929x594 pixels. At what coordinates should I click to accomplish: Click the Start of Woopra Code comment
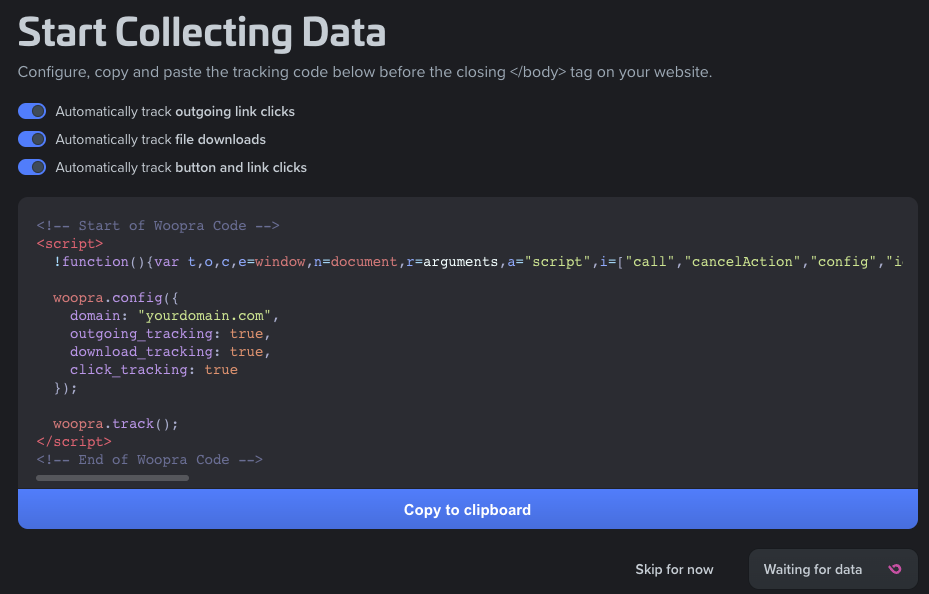[157, 225]
